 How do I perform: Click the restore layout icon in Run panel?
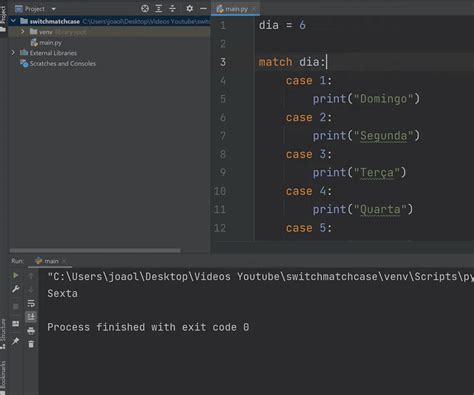[16, 324]
